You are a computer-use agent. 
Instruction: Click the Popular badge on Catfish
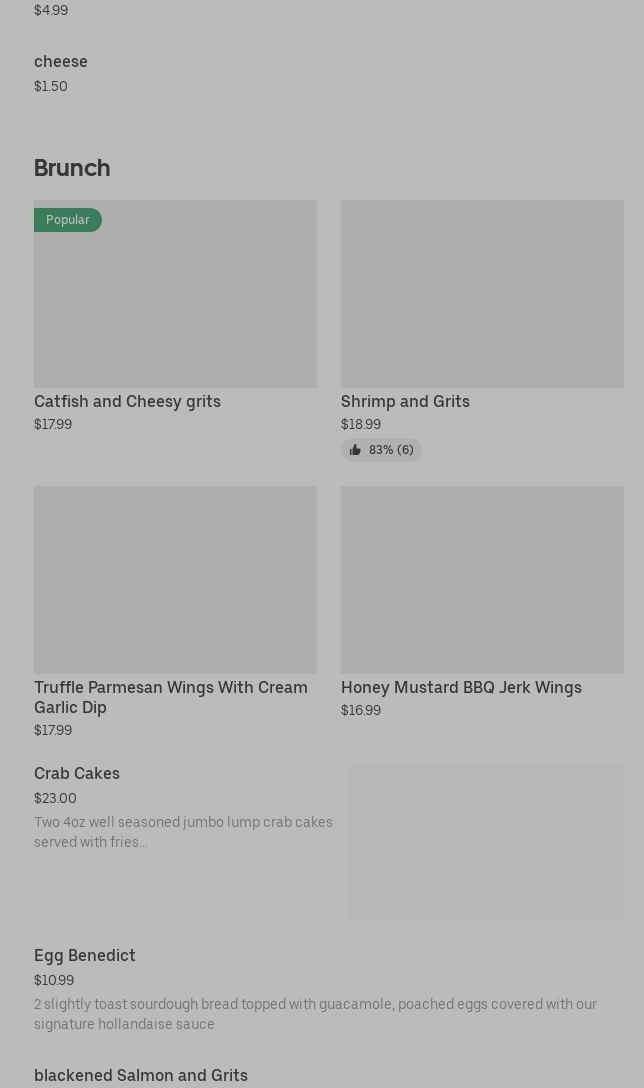coord(68,220)
